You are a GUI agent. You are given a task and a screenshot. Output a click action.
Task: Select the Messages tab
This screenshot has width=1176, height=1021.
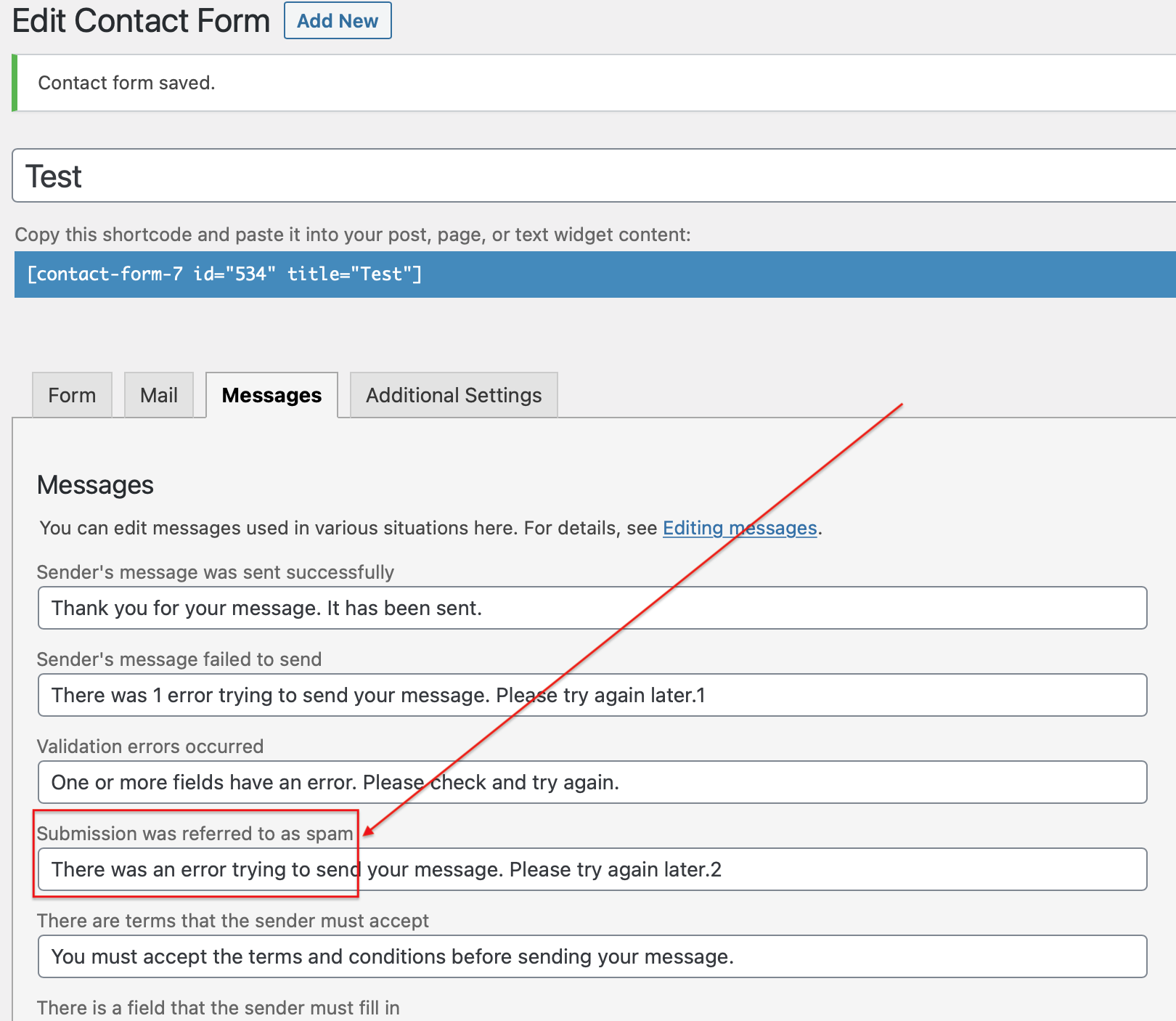(x=271, y=395)
